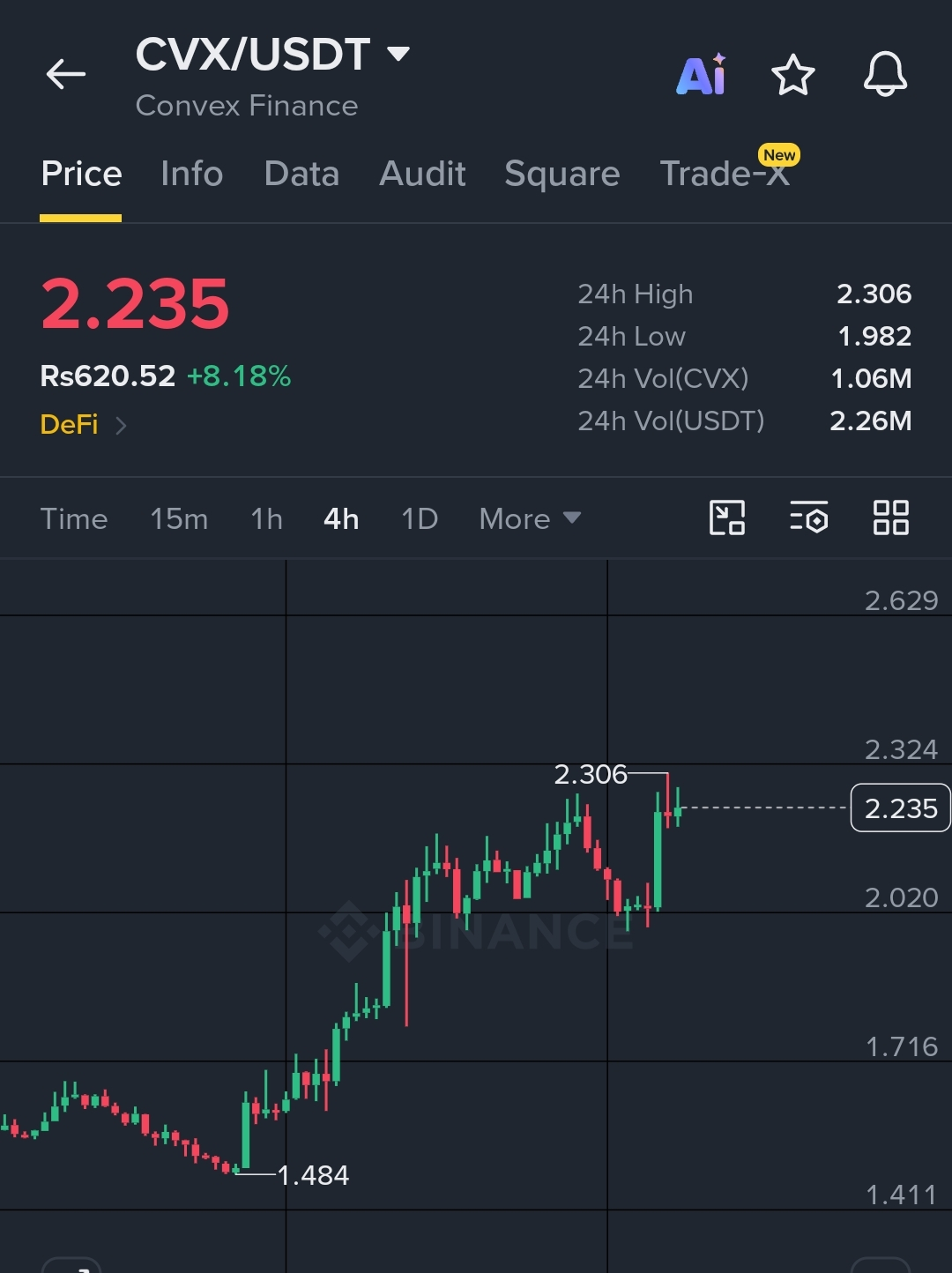Tap the Rs620.52 converted price
The image size is (952, 1273).
click(108, 376)
